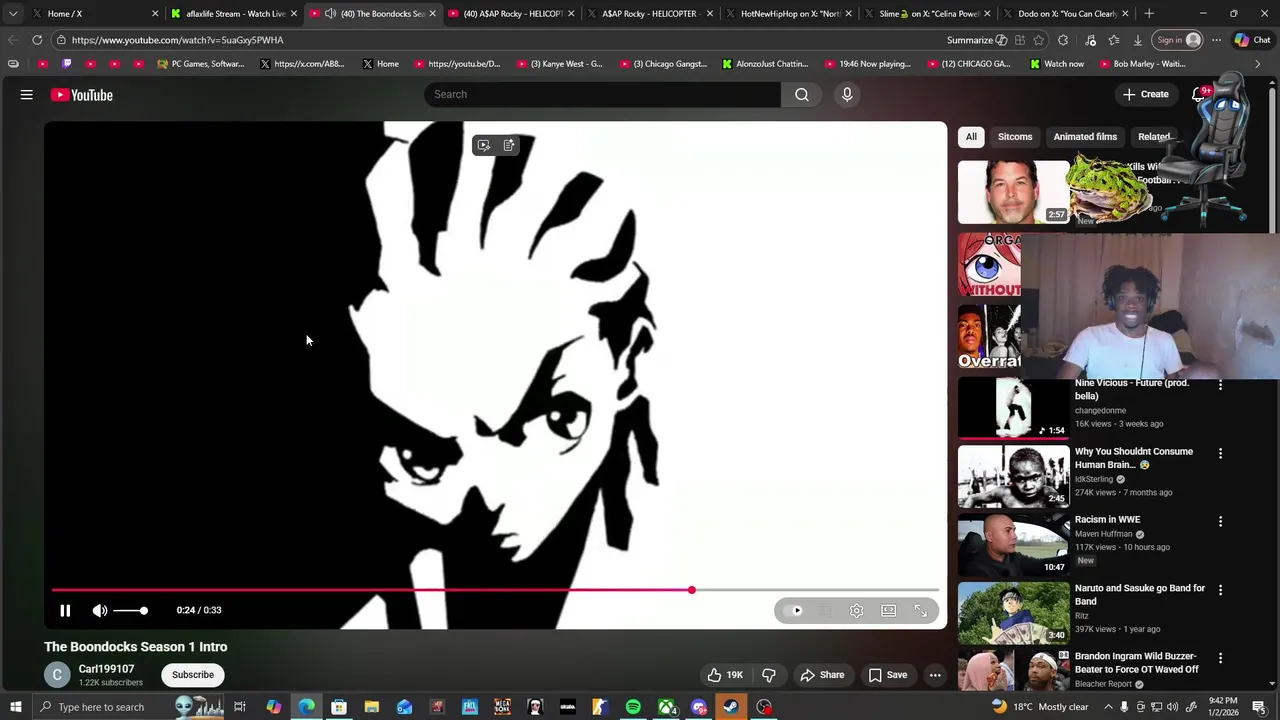Select the Related filter chip
This screenshot has width=1280, height=720.
(x=1153, y=137)
